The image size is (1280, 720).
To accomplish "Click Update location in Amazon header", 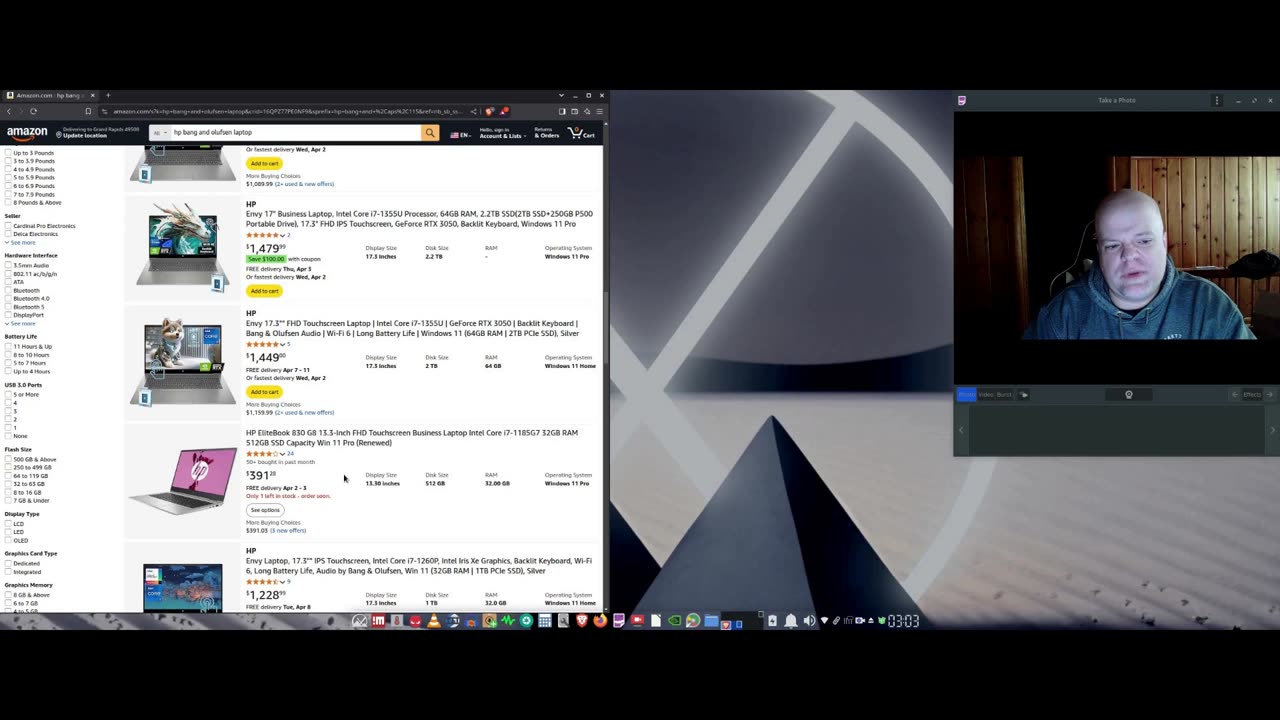I will pyautogui.click(x=86, y=135).
